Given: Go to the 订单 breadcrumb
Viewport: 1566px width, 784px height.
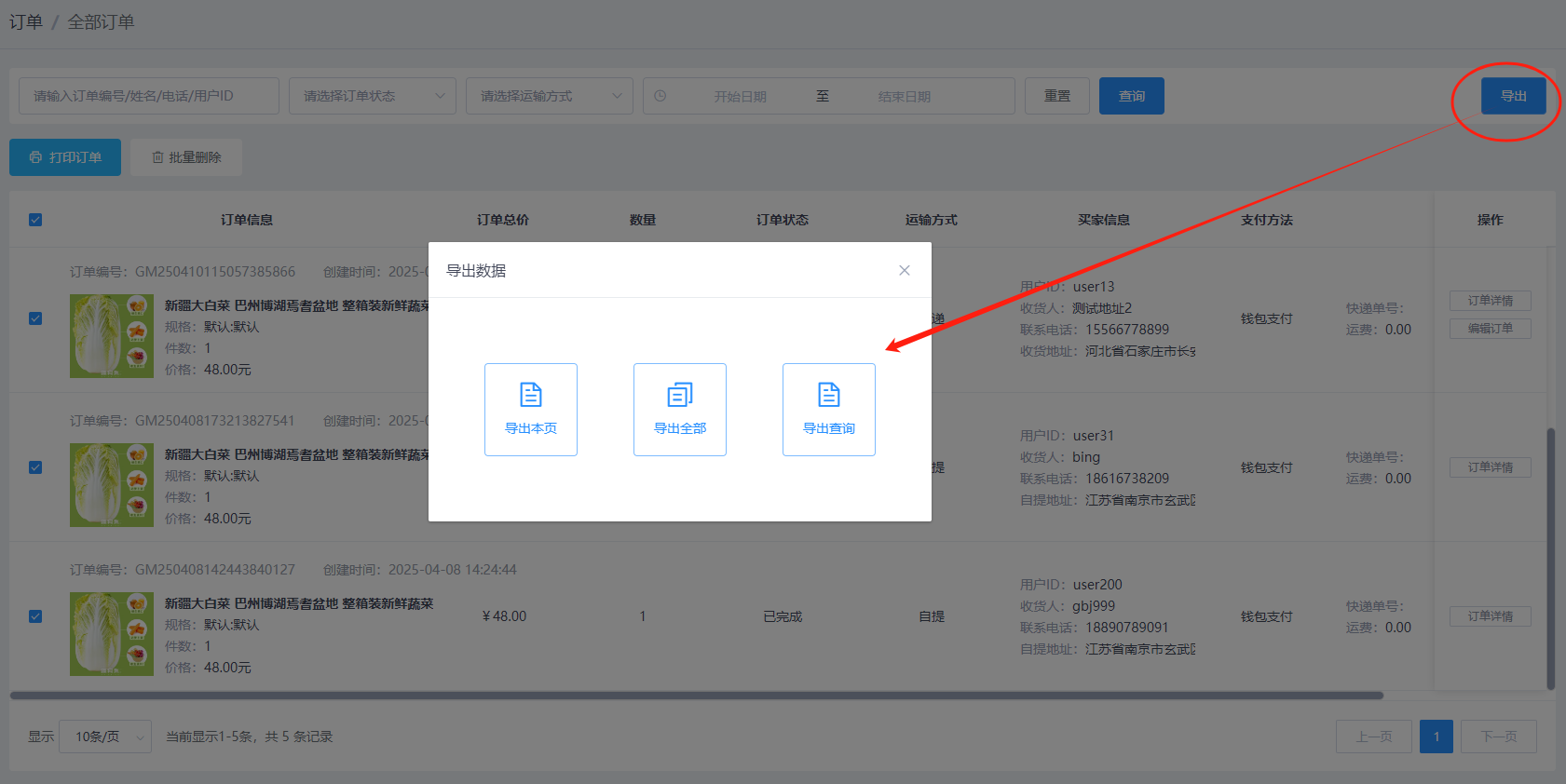Looking at the screenshot, I should [25, 21].
